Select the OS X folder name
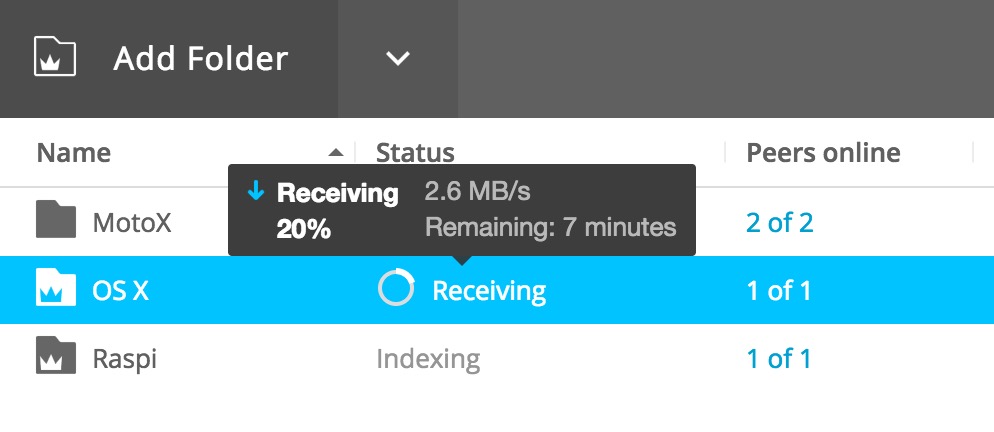 coord(120,291)
